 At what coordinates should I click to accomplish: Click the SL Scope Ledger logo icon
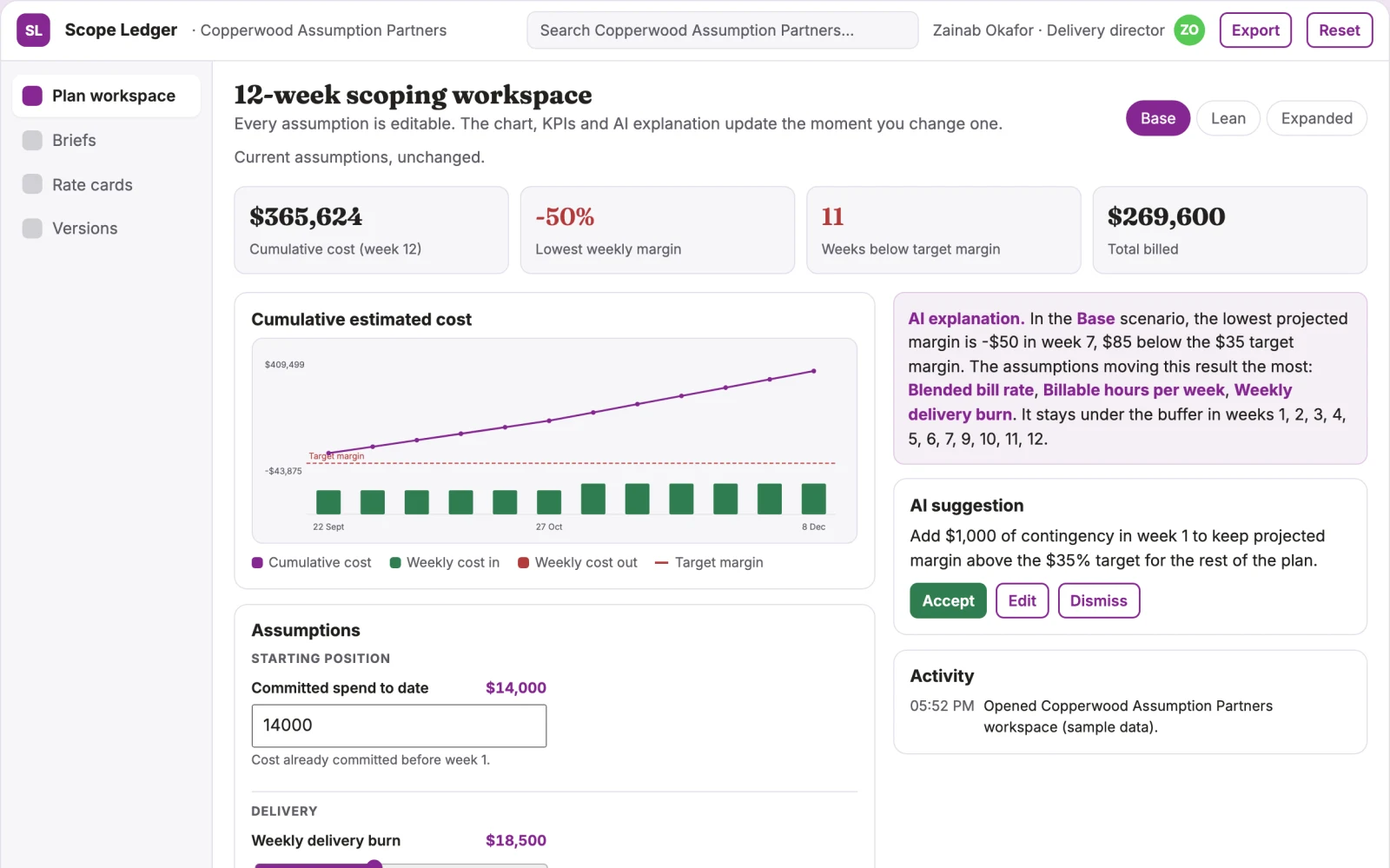pyautogui.click(x=33, y=30)
